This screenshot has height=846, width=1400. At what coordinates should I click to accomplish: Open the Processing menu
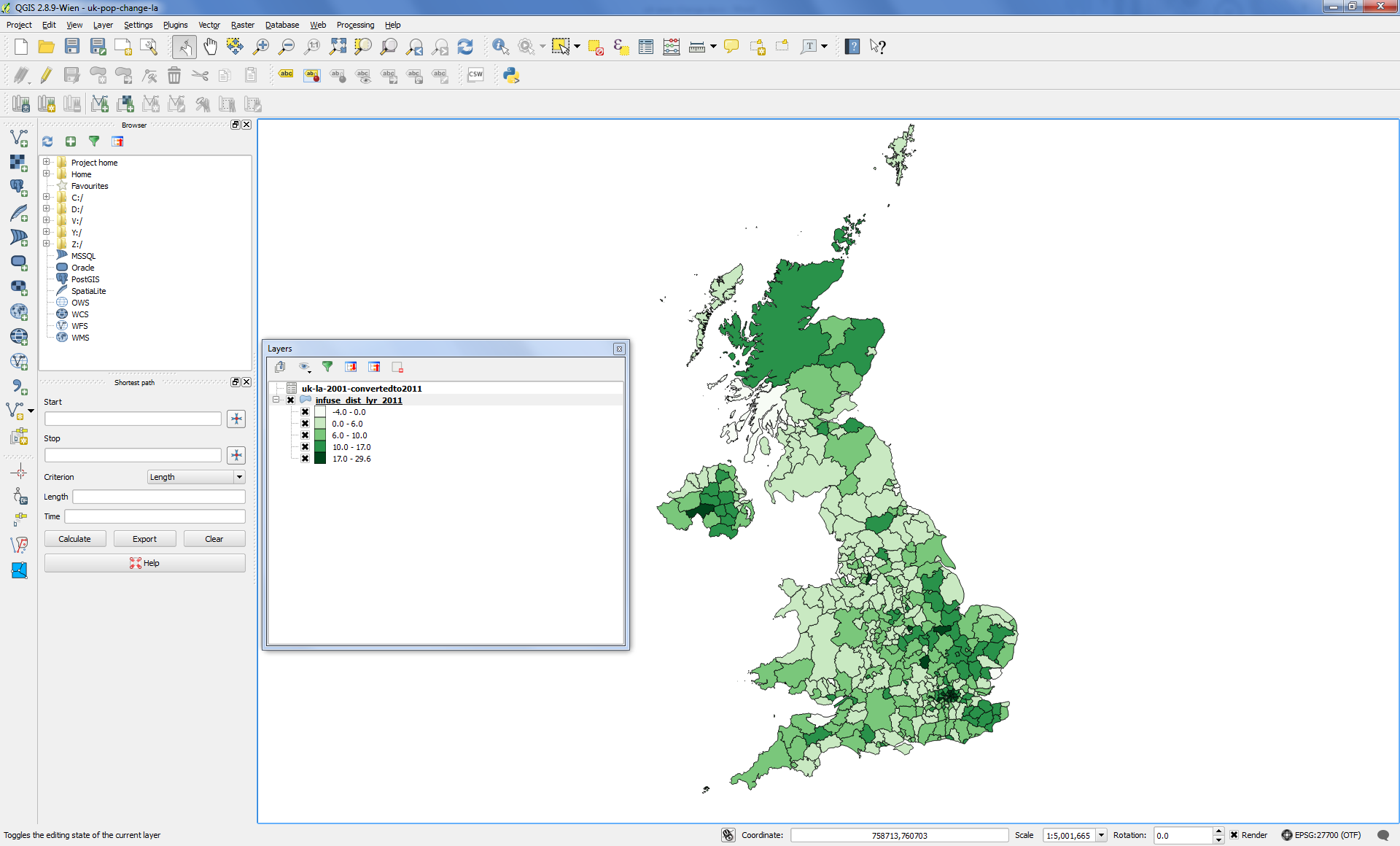pyautogui.click(x=356, y=24)
